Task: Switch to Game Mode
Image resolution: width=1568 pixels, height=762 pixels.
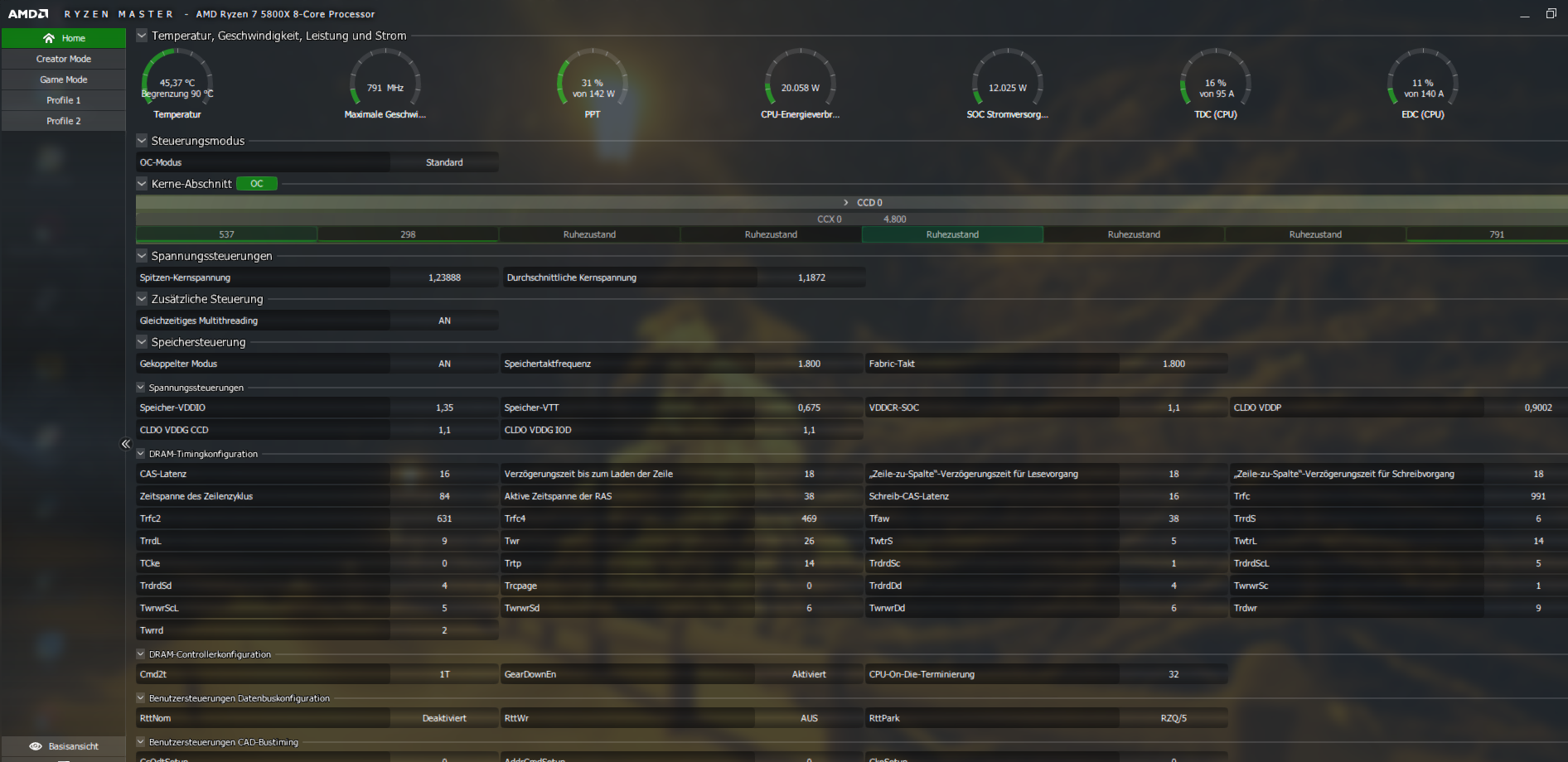Action: [x=64, y=80]
